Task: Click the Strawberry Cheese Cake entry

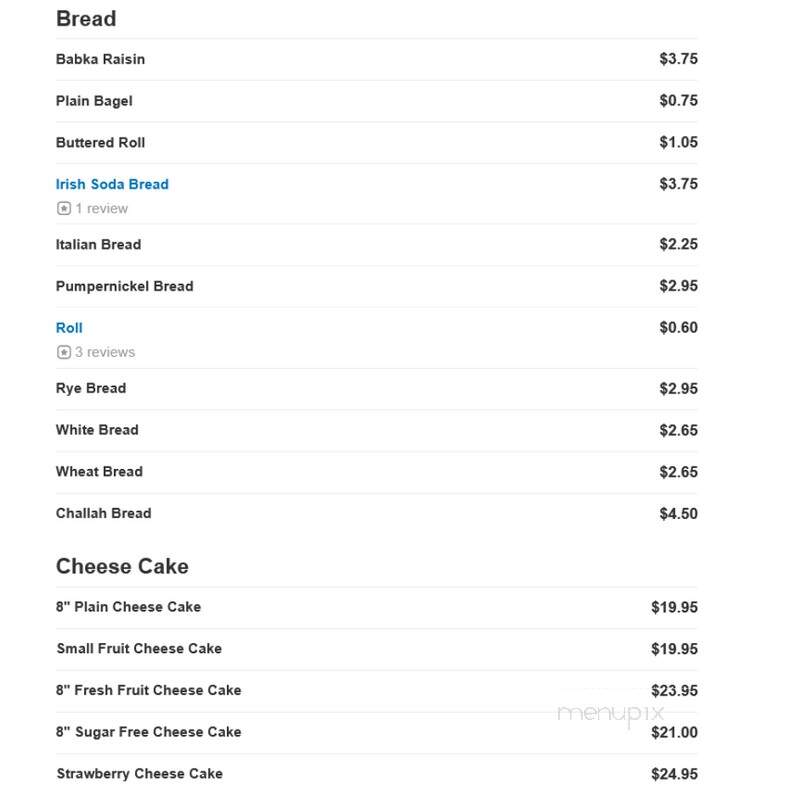Action: [x=139, y=774]
